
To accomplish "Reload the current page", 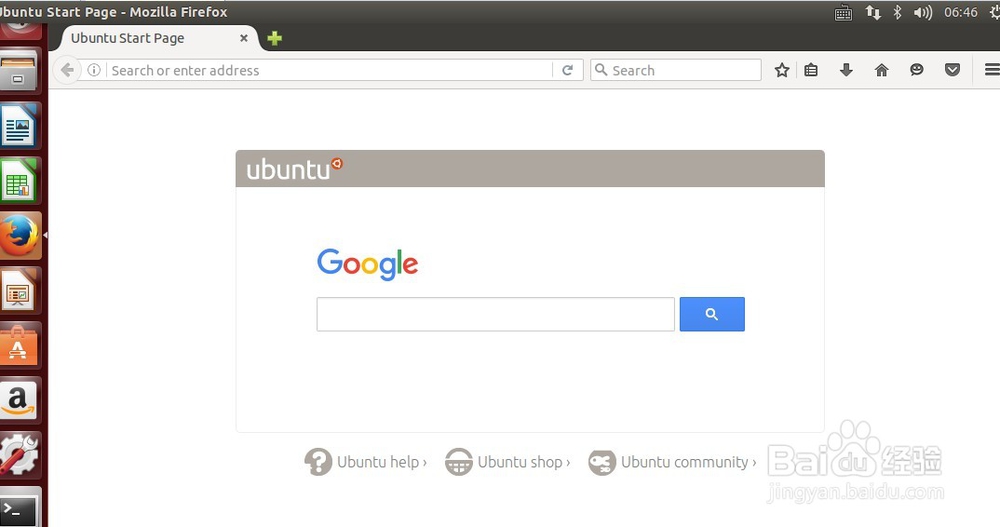I will tap(568, 70).
